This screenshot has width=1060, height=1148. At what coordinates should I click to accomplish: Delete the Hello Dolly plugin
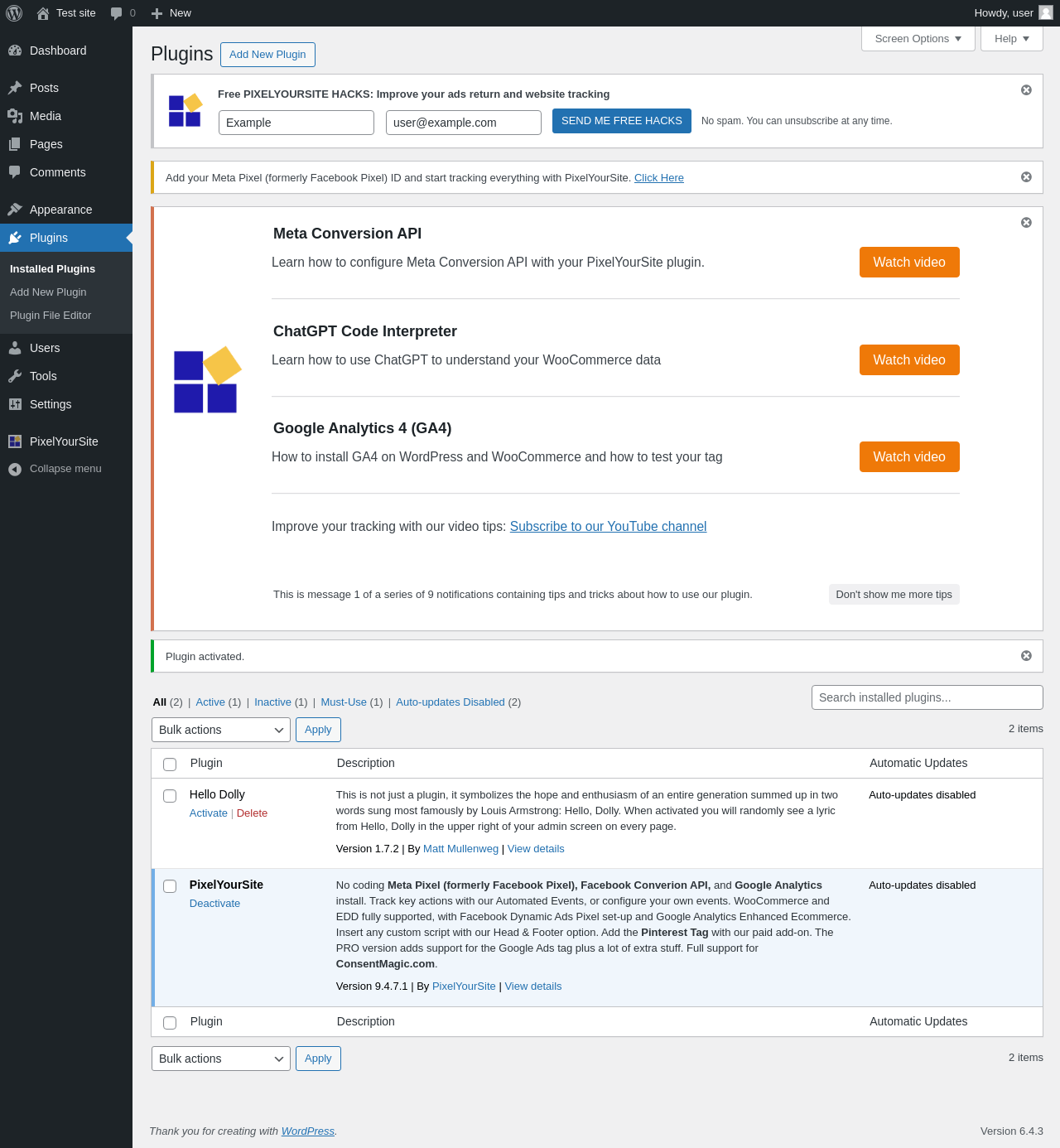coord(252,813)
